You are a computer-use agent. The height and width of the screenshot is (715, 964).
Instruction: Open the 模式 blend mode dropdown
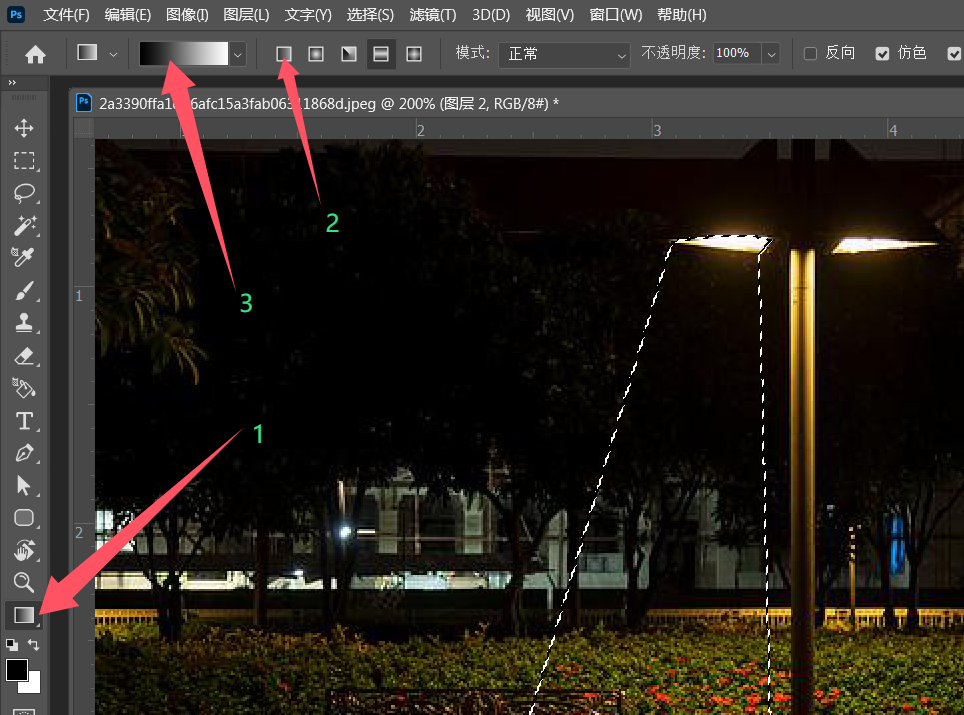pyautogui.click(x=564, y=54)
